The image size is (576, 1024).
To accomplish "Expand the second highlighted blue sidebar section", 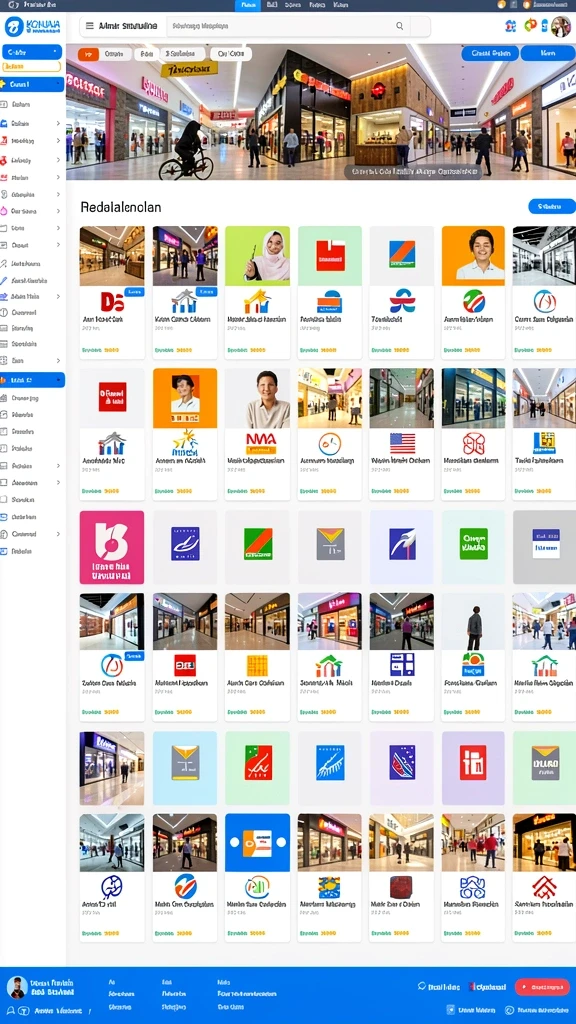I will (32, 380).
